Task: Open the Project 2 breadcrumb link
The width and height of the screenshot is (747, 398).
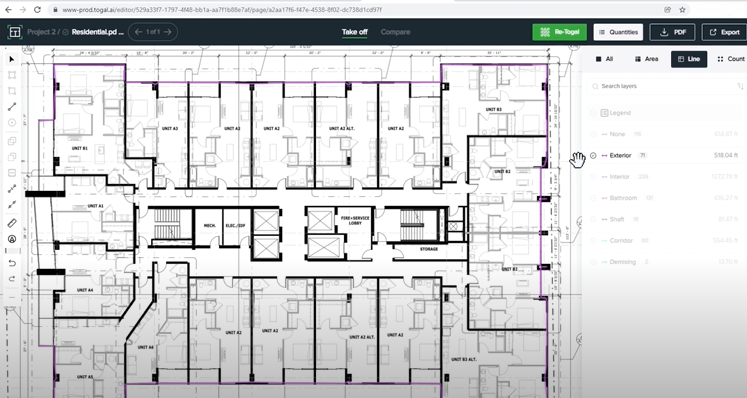Action: click(x=41, y=32)
